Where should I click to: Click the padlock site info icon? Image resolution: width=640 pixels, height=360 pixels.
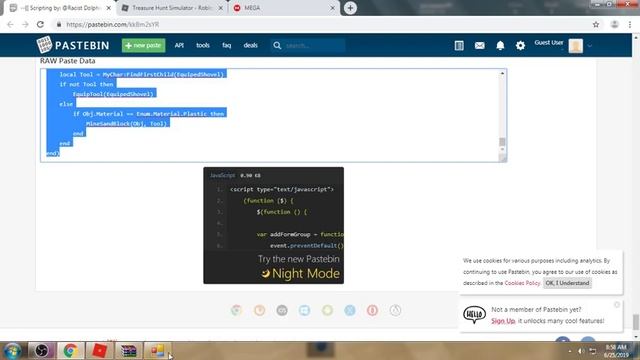pyautogui.click(x=59, y=24)
